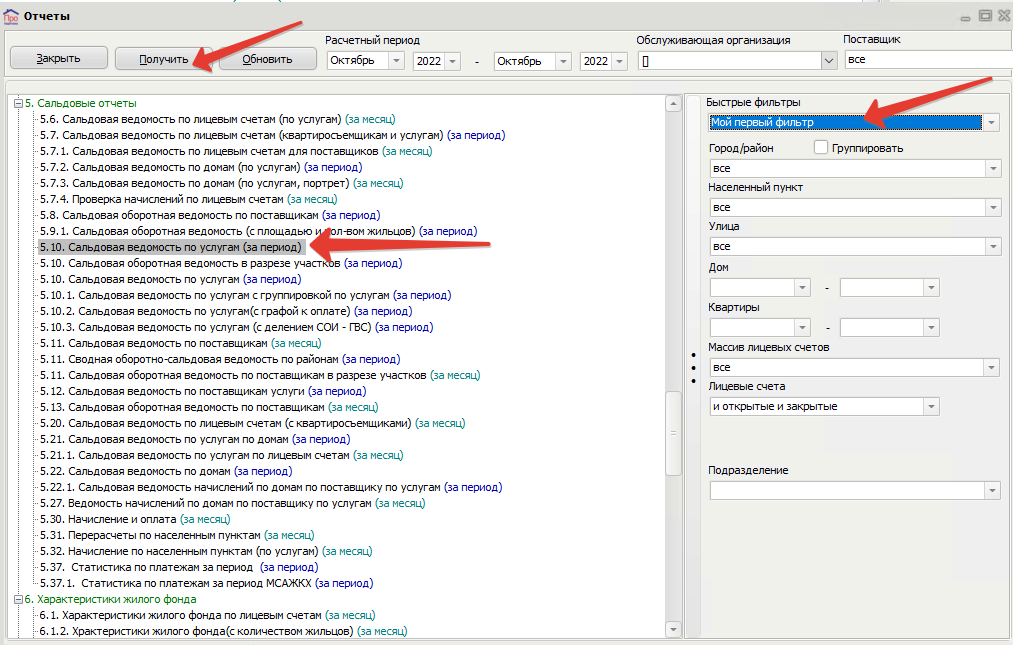Select 5.11 Сальдовая ведомость по поставщикам (за месяц)

click(180, 343)
